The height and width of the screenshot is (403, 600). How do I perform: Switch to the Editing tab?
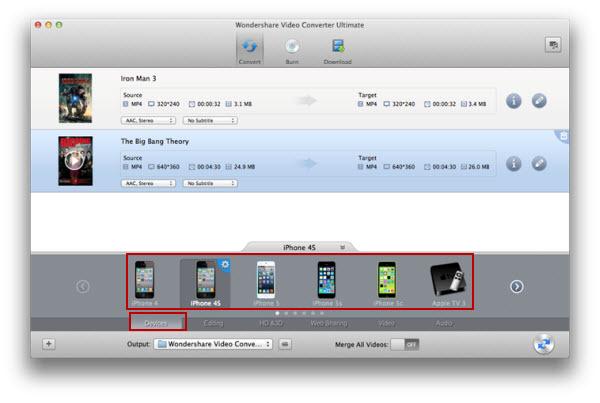coord(213,323)
